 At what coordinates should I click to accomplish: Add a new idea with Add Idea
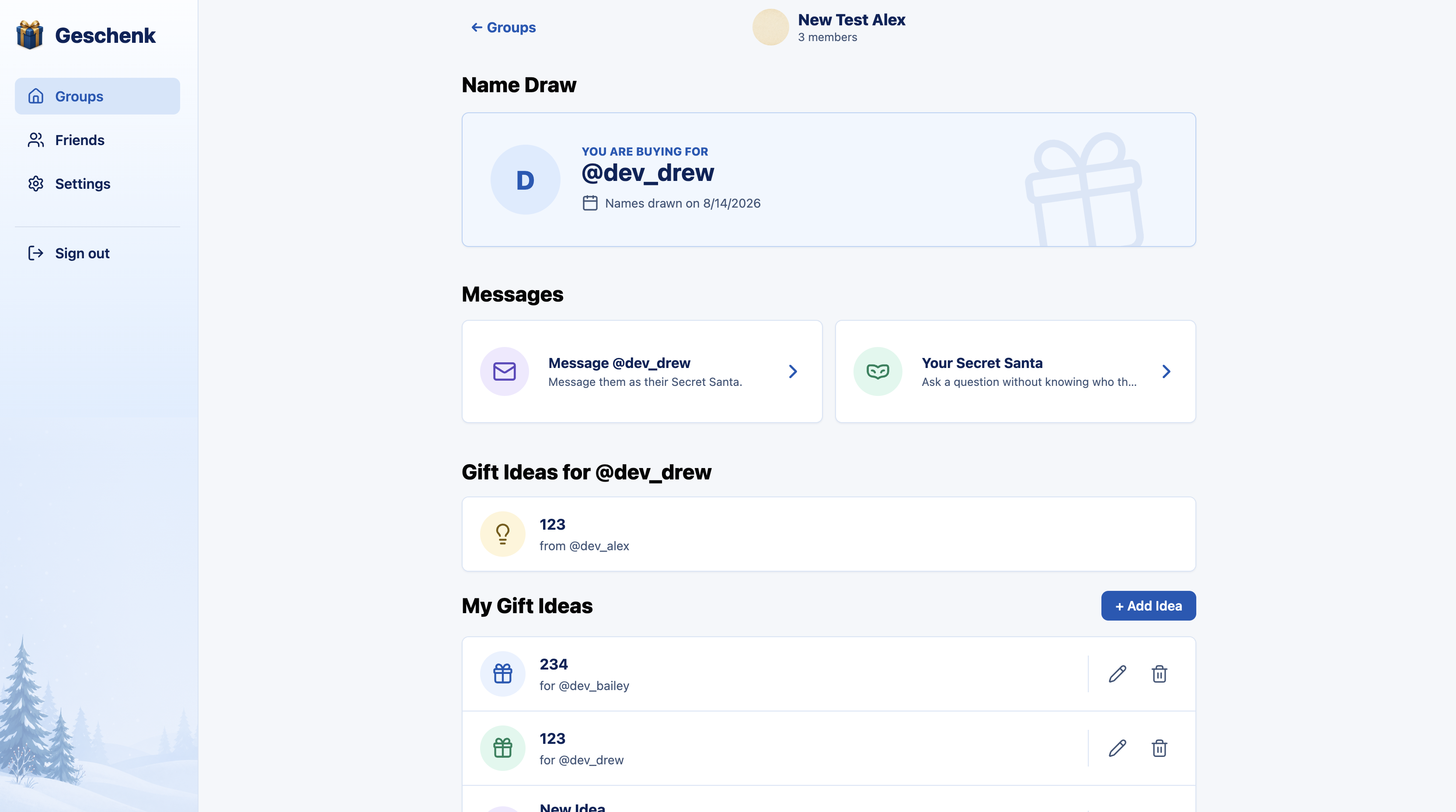[x=1148, y=606]
